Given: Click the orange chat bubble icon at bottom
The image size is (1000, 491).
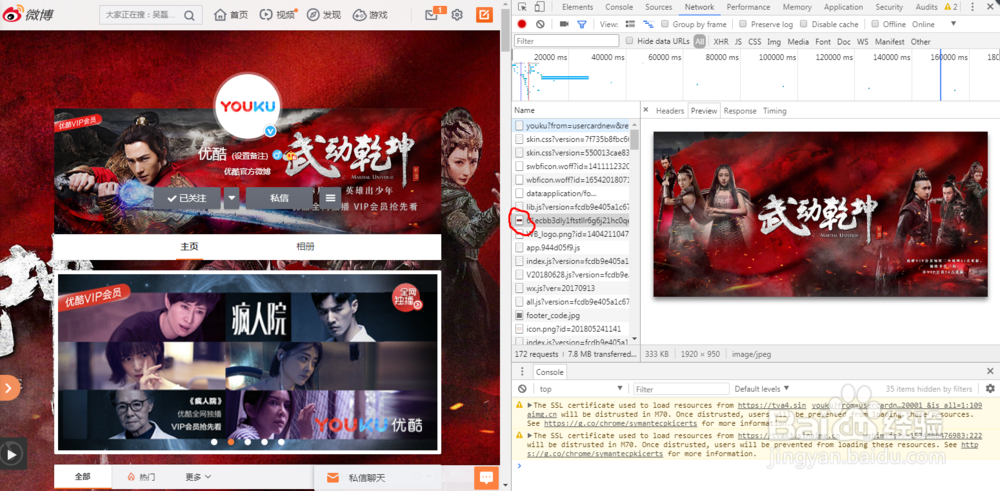Looking at the screenshot, I should [x=487, y=478].
